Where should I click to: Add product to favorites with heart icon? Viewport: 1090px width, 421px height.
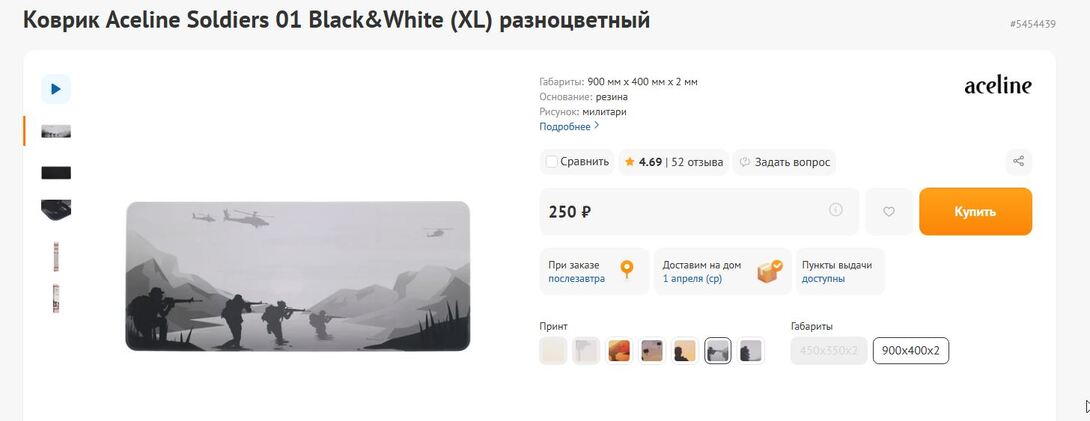click(888, 211)
